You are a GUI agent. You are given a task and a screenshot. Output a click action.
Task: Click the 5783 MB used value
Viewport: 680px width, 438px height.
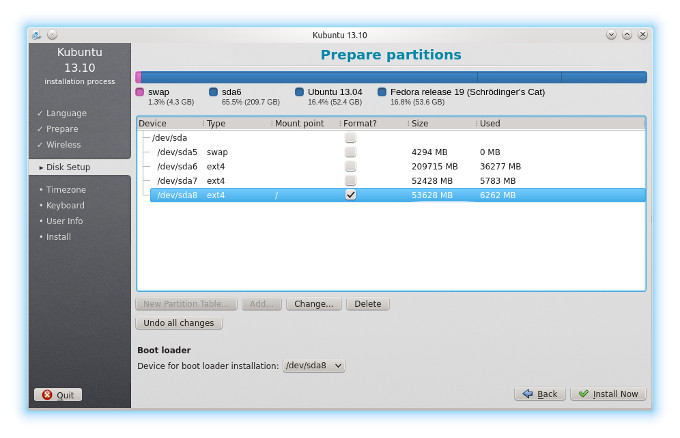point(498,181)
